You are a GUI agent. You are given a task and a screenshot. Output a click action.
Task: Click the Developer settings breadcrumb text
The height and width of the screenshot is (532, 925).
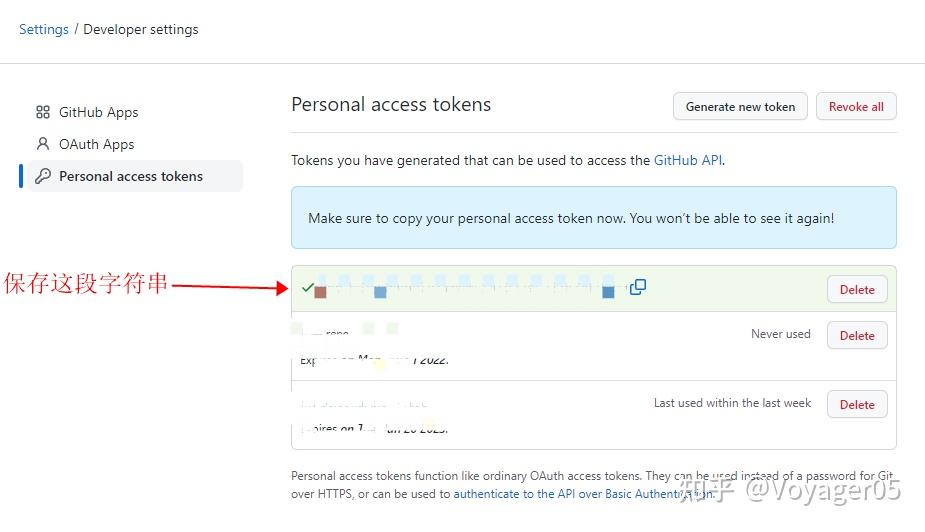click(x=140, y=29)
